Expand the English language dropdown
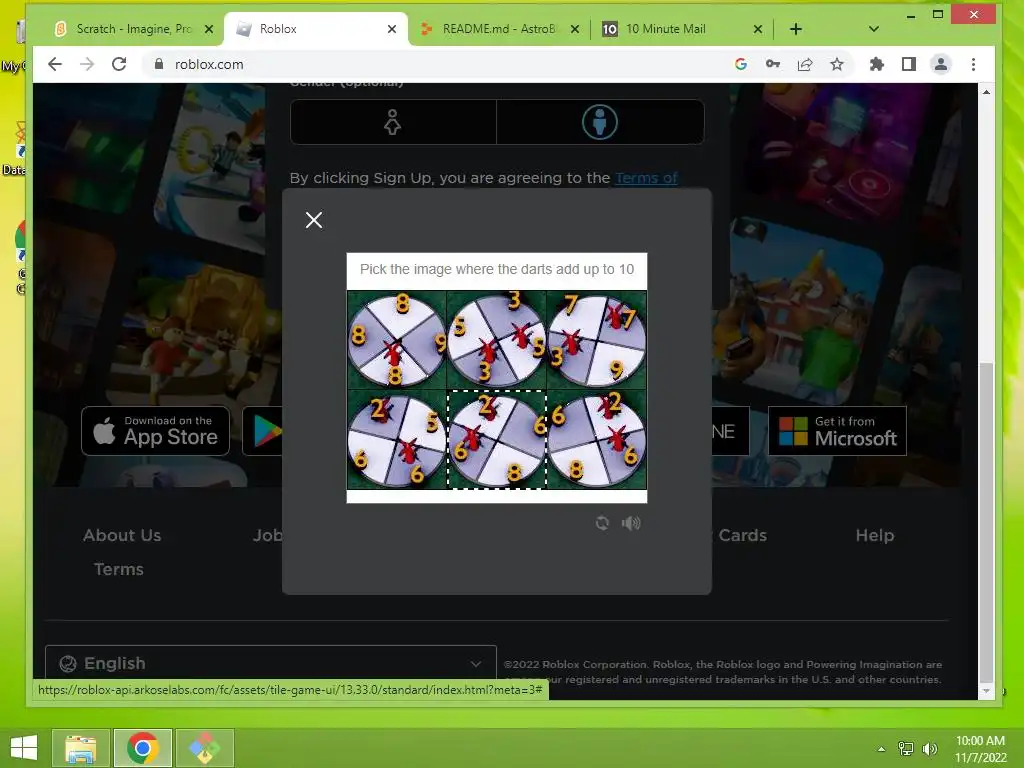Image resolution: width=1024 pixels, height=768 pixels. (x=270, y=664)
